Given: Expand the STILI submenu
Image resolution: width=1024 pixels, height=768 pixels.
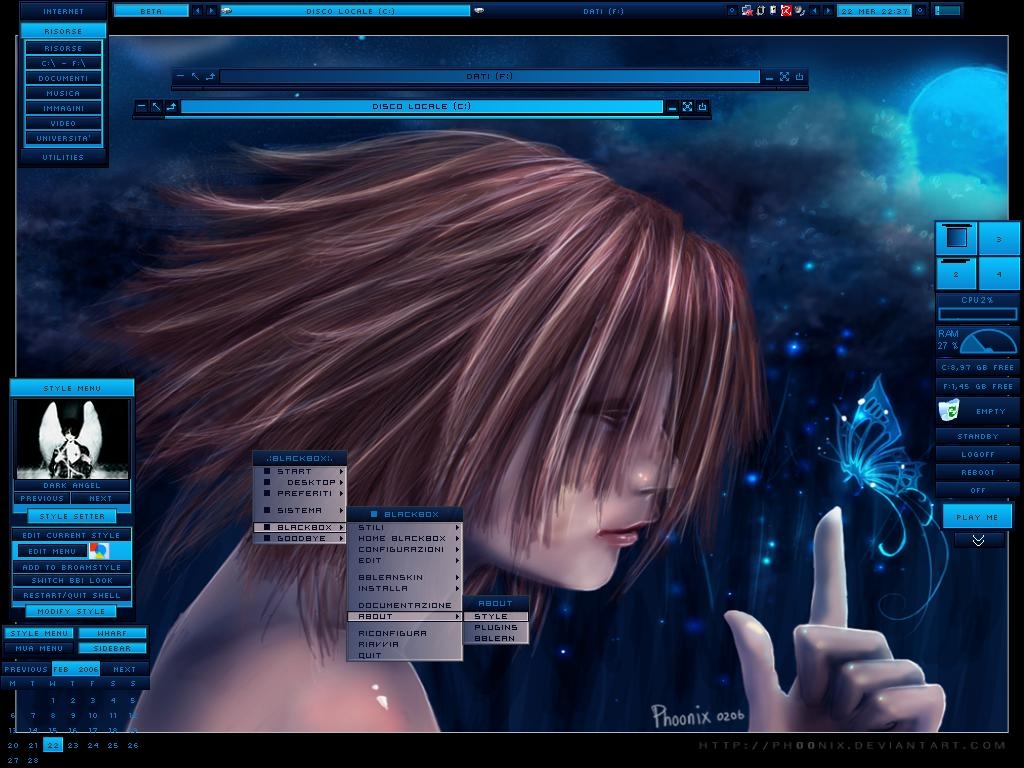Looking at the screenshot, I should (404, 527).
